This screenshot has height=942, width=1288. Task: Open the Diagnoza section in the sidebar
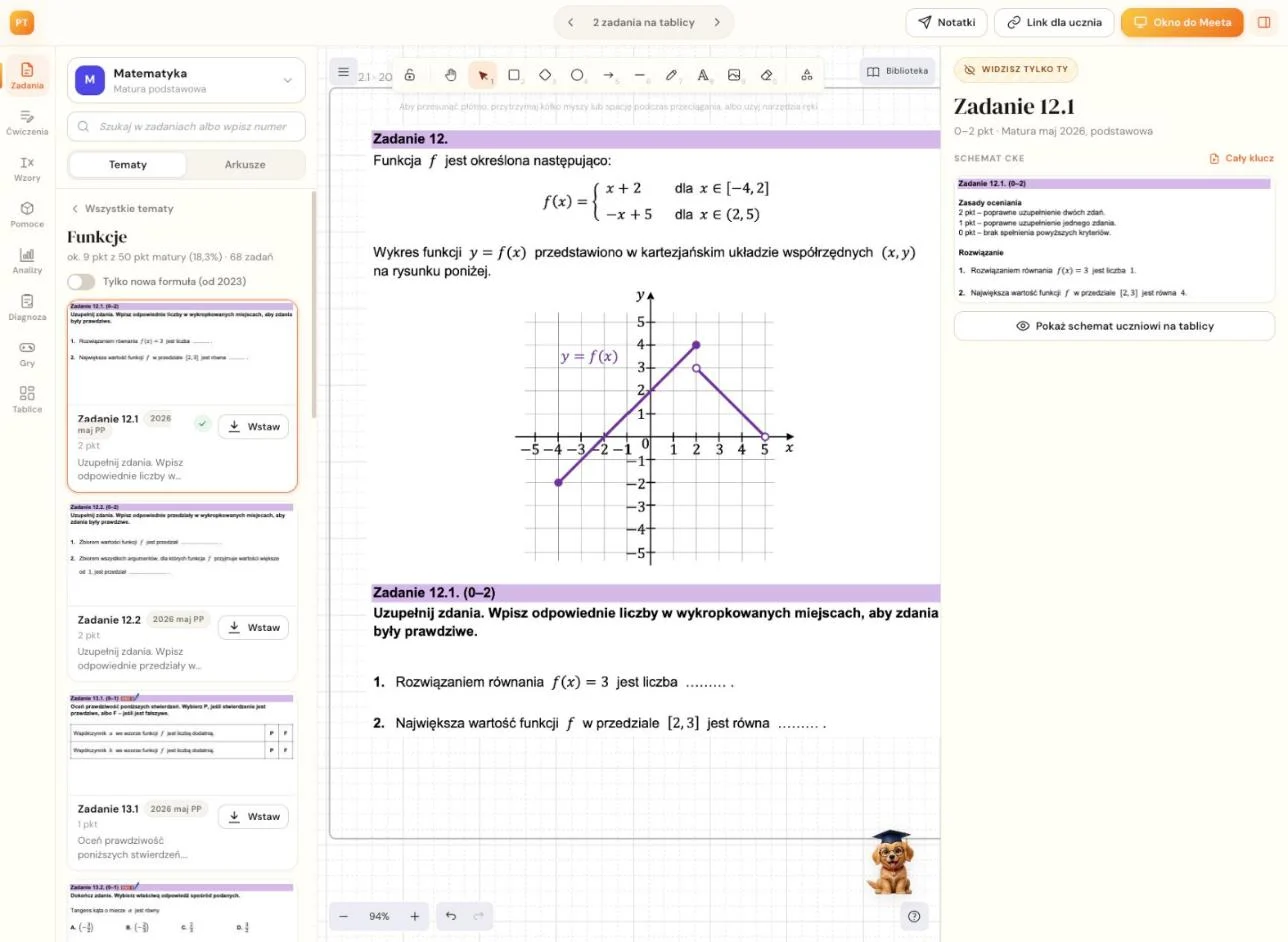click(27, 307)
